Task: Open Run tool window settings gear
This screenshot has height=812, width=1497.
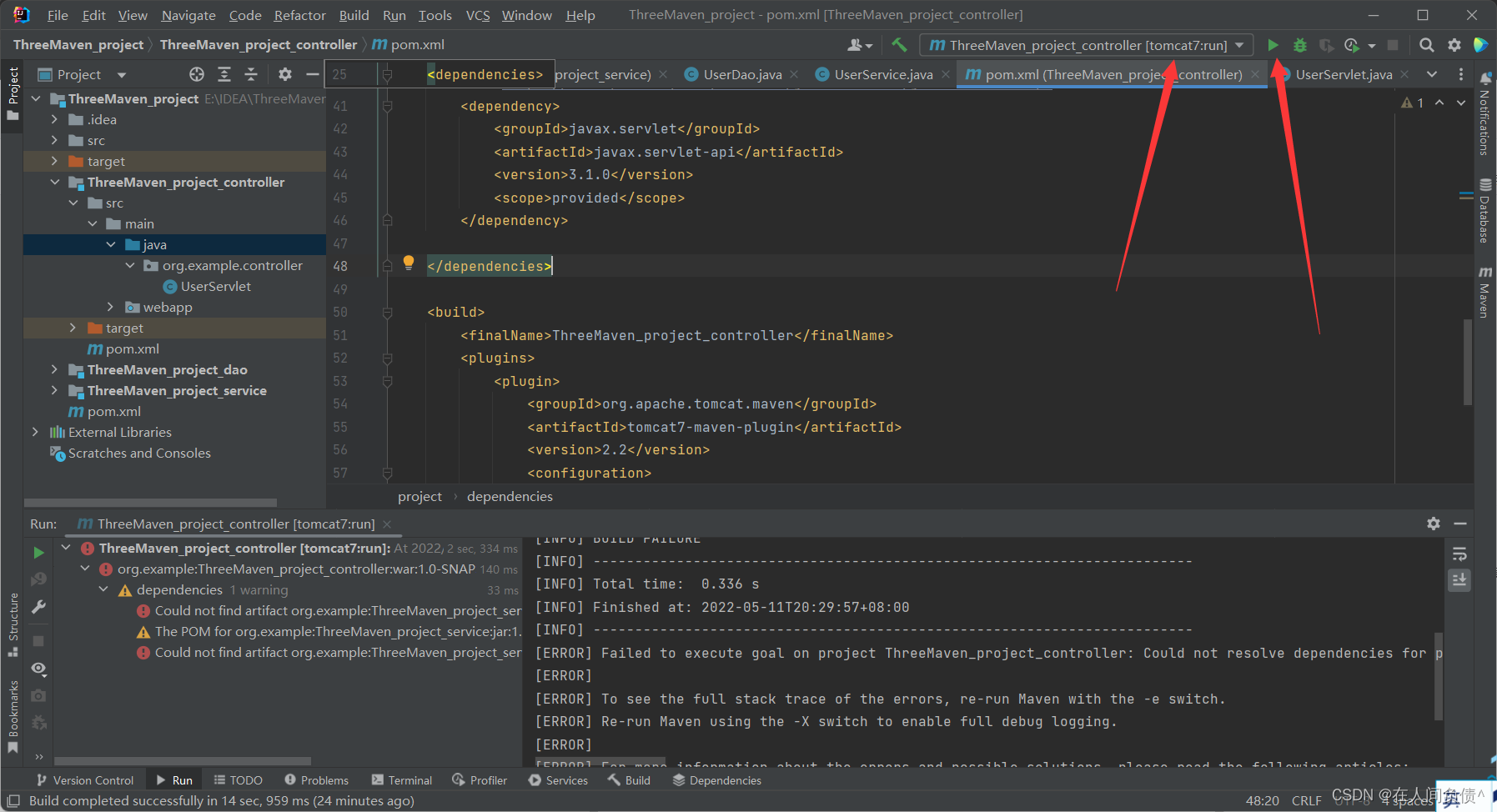Action: 1434,524
